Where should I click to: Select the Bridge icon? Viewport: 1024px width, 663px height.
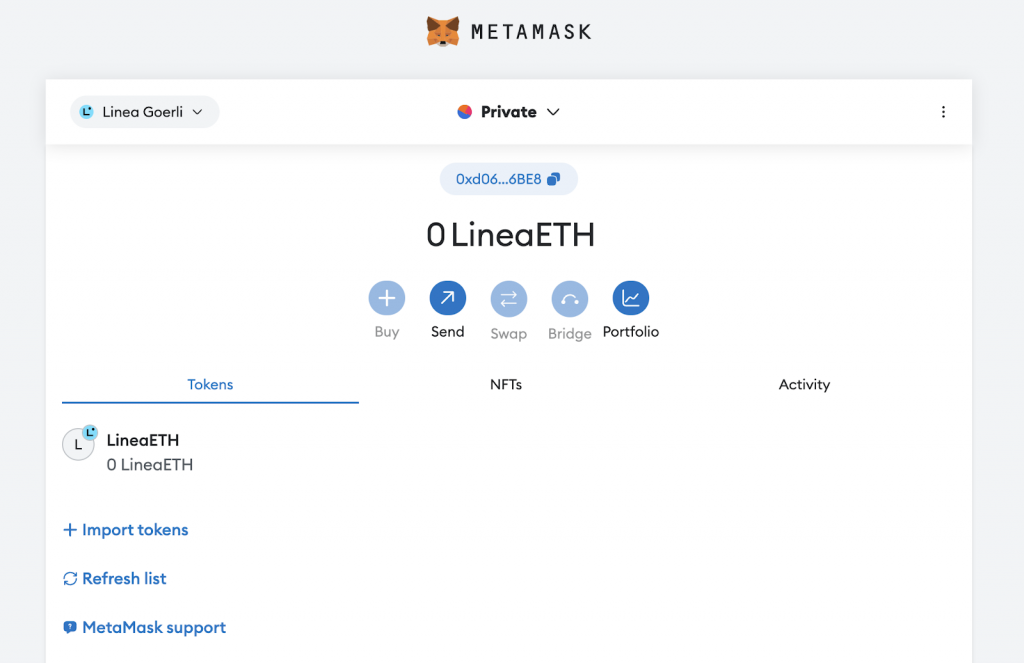pyautogui.click(x=569, y=298)
